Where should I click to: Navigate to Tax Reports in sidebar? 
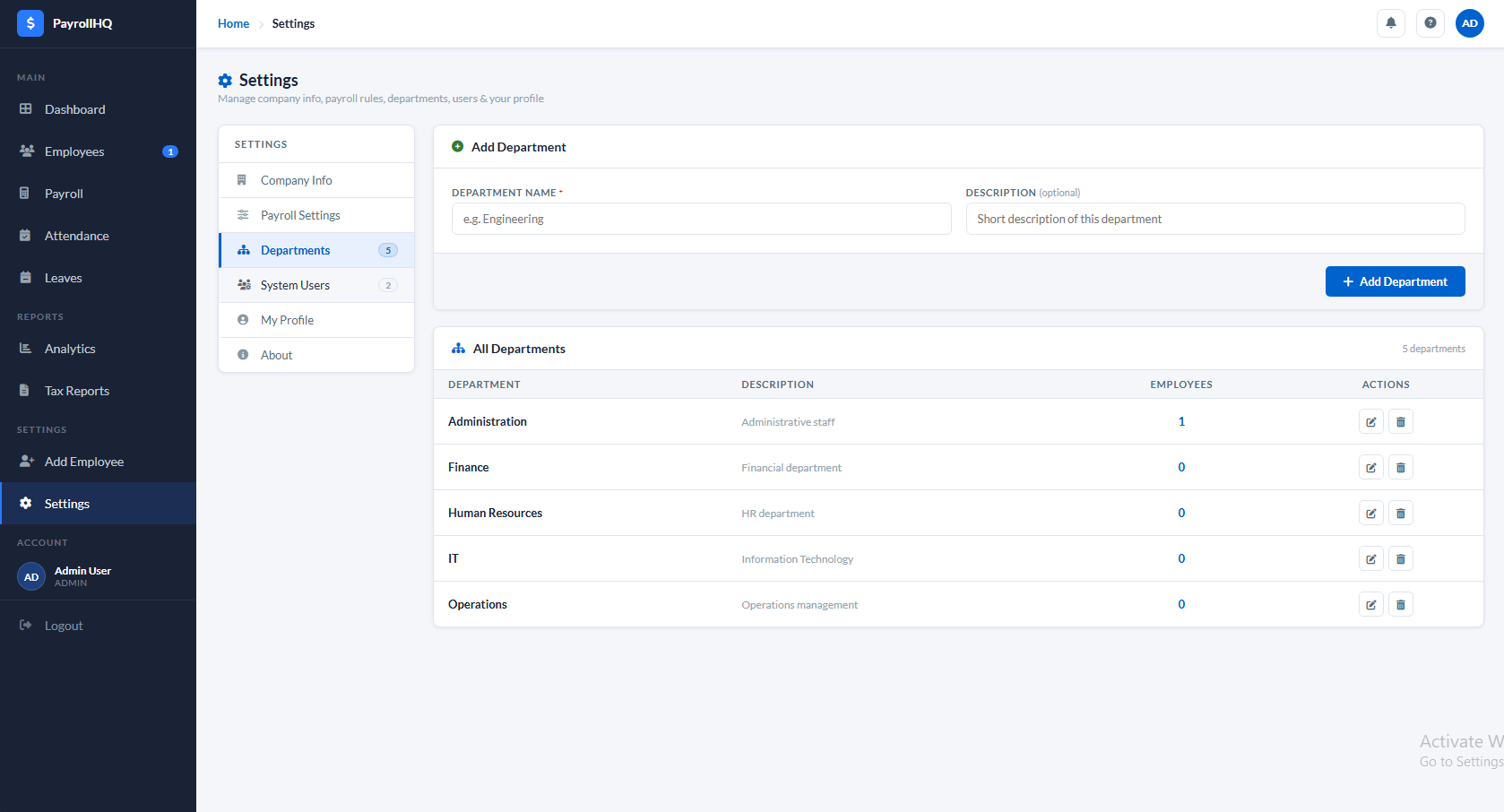(x=77, y=391)
